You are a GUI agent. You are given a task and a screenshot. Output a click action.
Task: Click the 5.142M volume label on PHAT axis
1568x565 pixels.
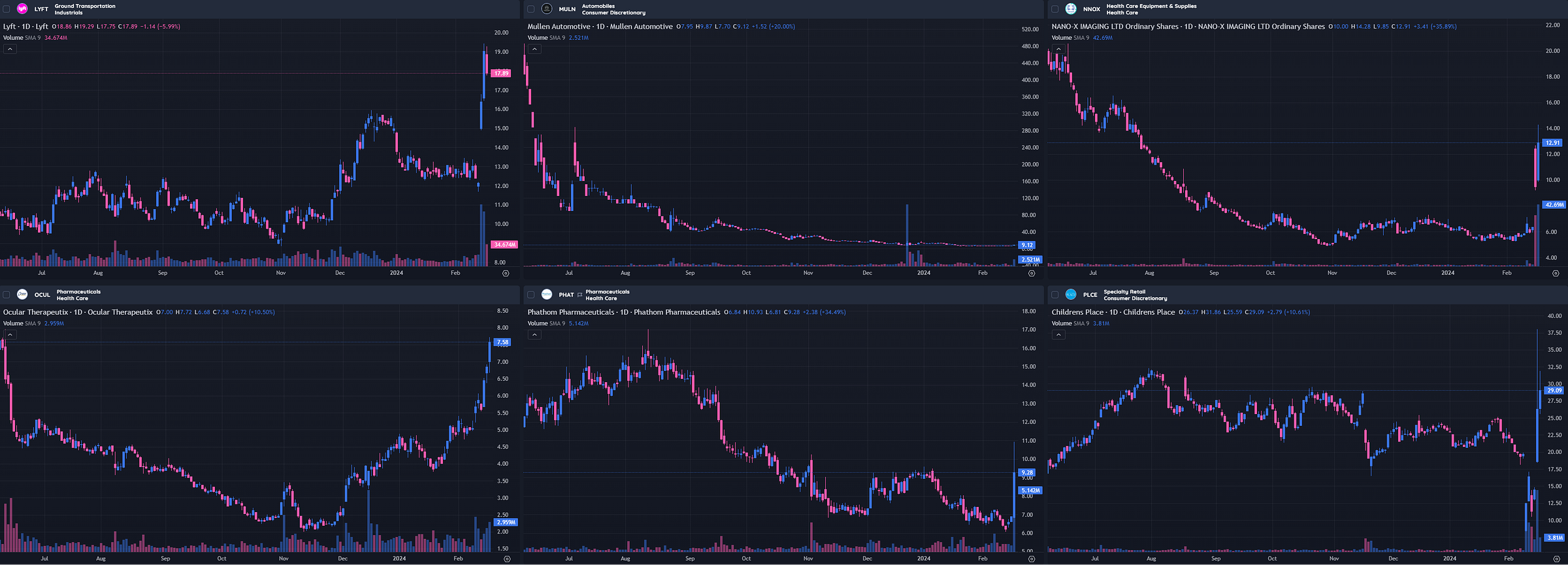pos(1030,491)
